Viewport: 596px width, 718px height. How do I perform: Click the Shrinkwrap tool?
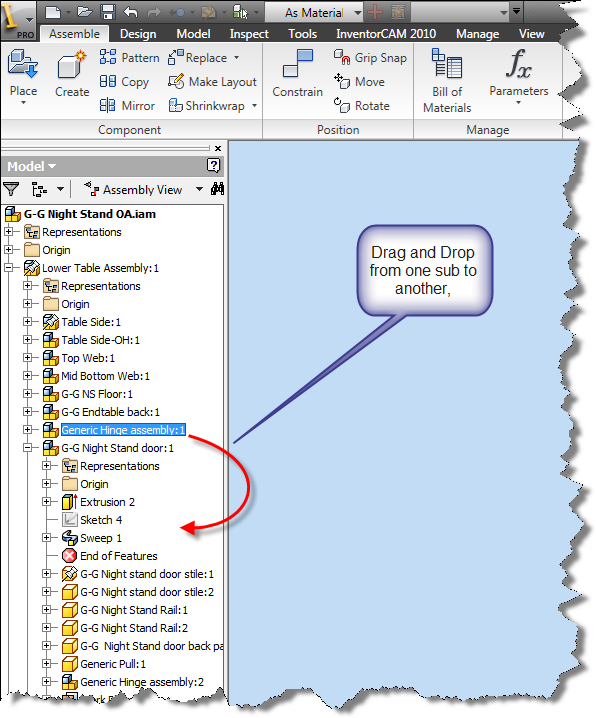(x=207, y=106)
